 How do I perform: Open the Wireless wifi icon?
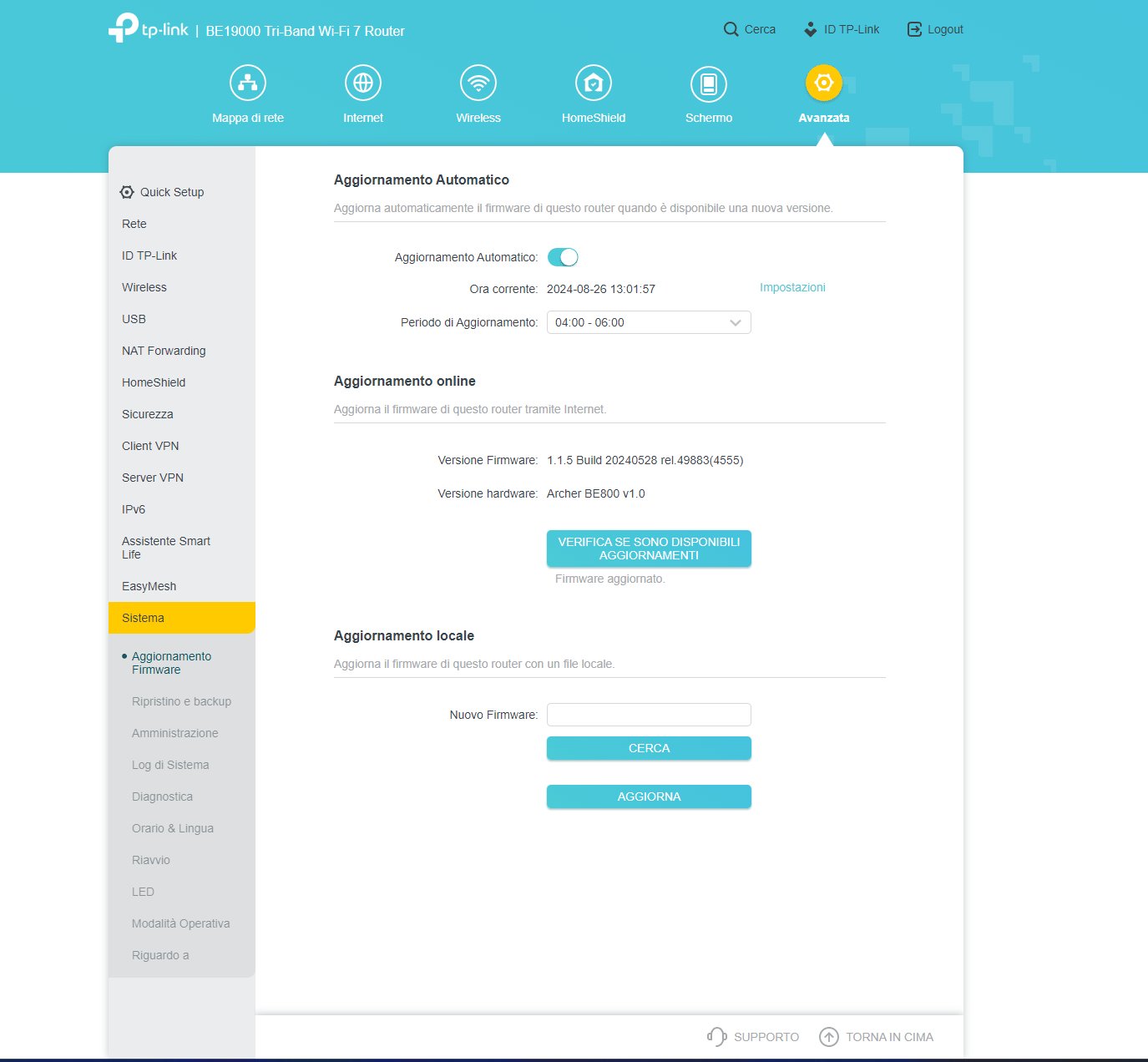pyautogui.click(x=478, y=83)
